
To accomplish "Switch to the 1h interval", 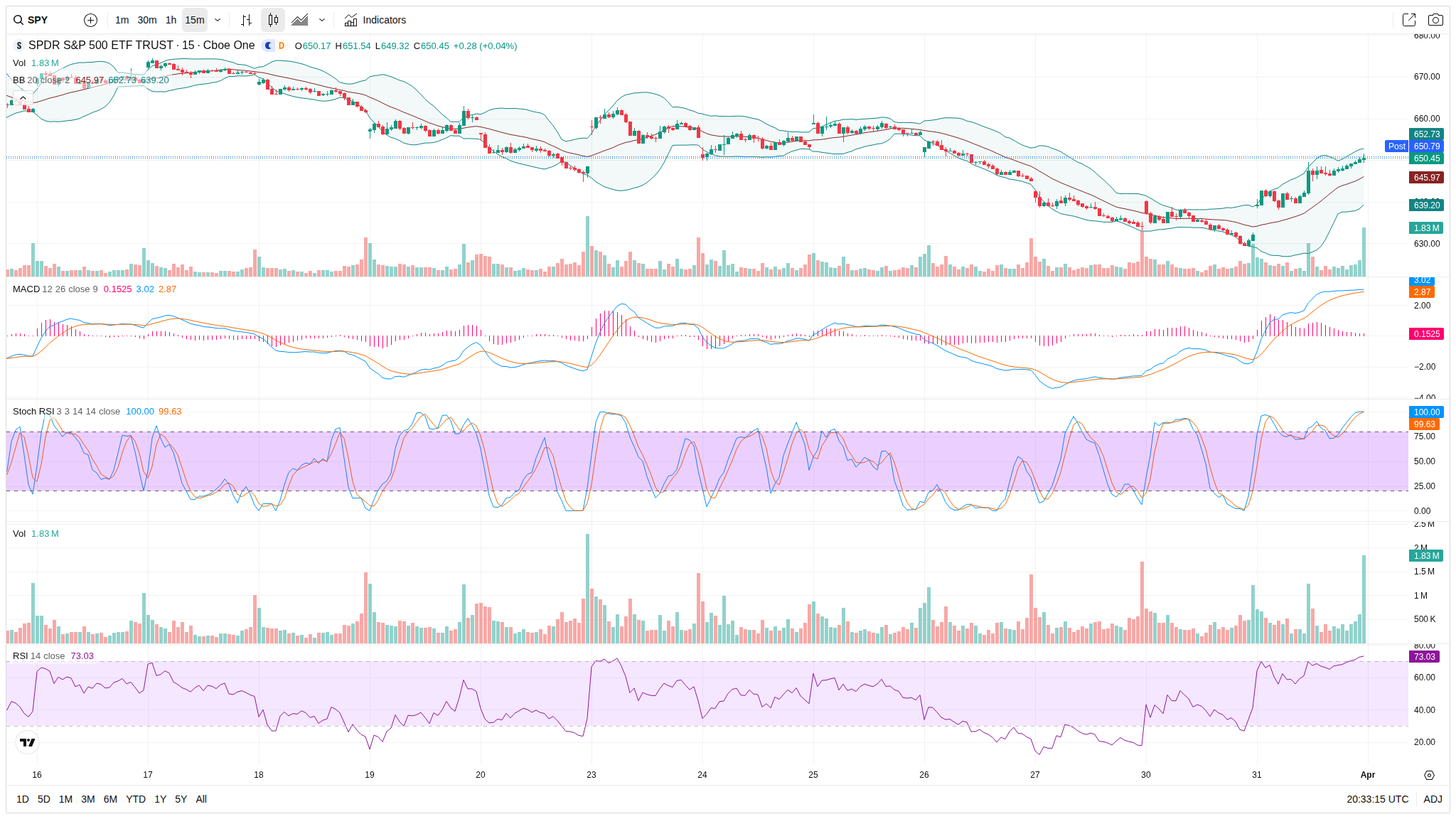I will pyautogui.click(x=171, y=20).
